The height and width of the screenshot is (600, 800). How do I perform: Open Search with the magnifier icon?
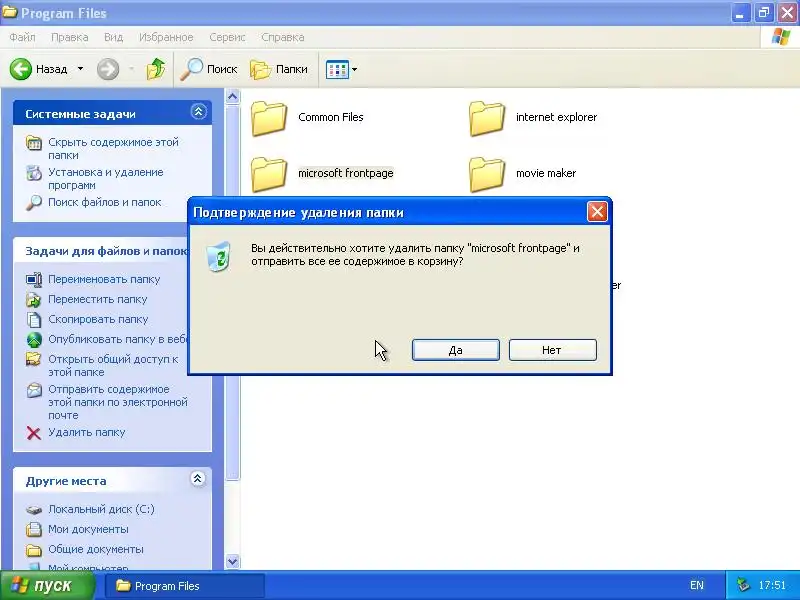tap(191, 69)
